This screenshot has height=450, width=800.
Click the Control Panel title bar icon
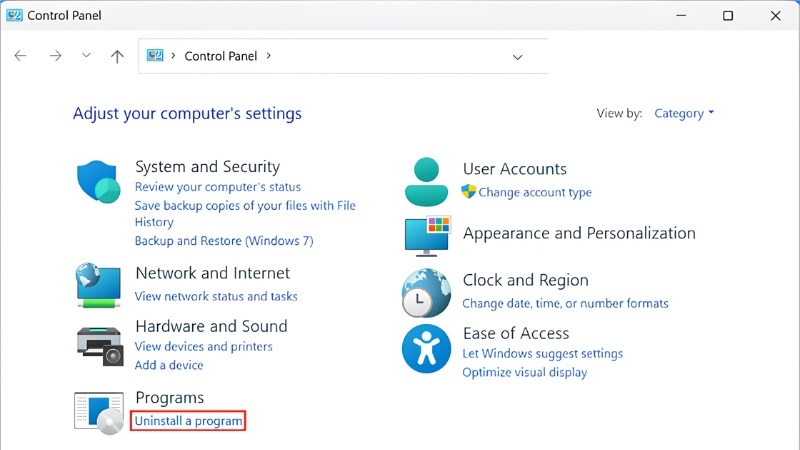pos(14,15)
